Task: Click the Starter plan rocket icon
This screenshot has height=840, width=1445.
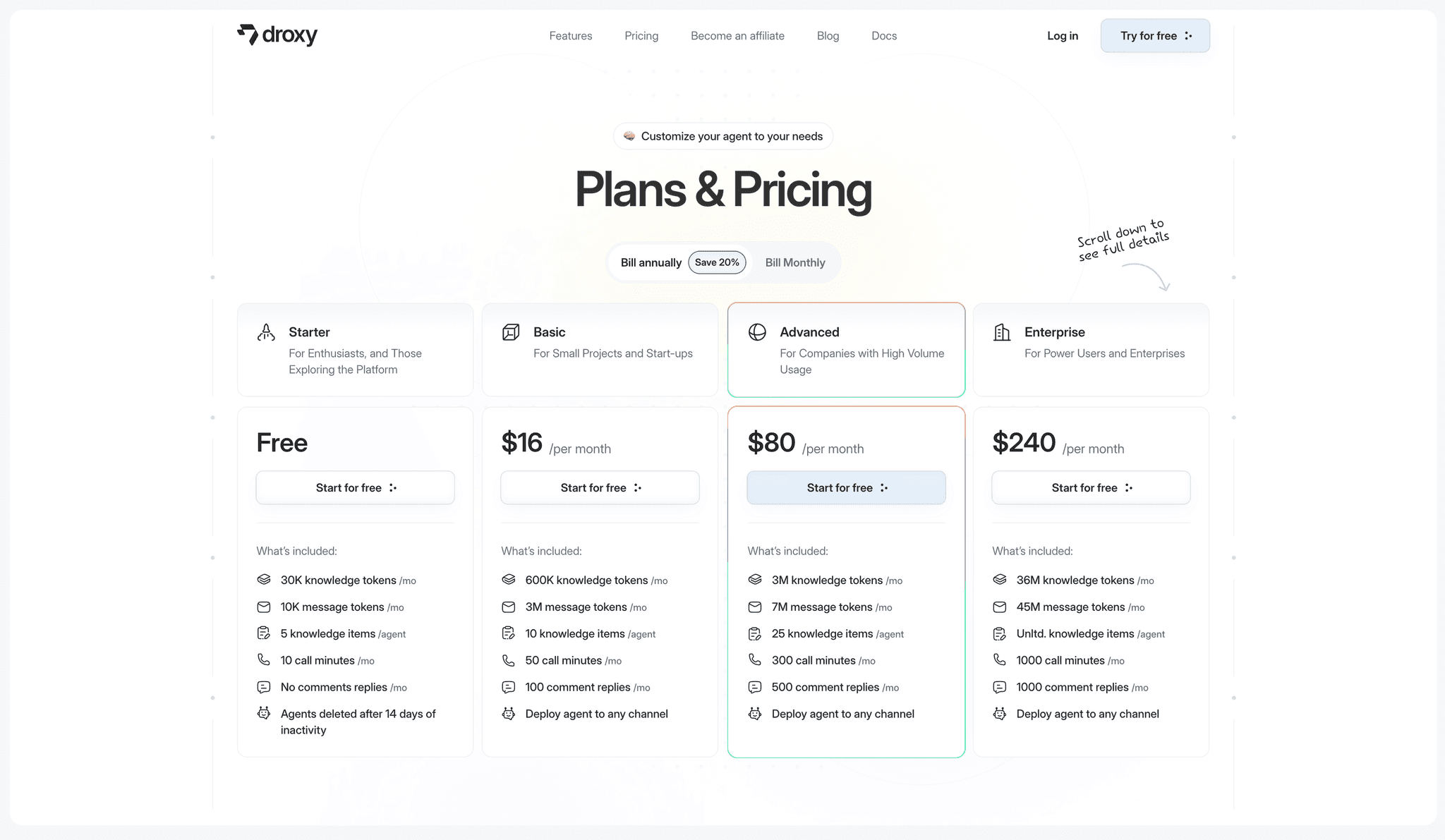Action: 266,332
